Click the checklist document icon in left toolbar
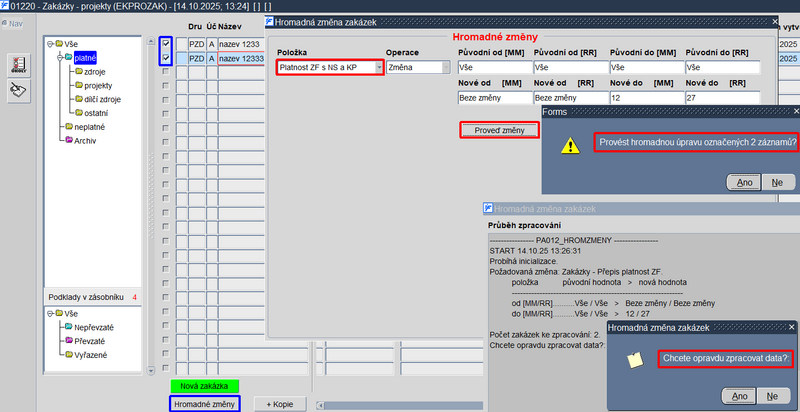Image resolution: width=800 pixels, height=412 pixels. (x=19, y=65)
